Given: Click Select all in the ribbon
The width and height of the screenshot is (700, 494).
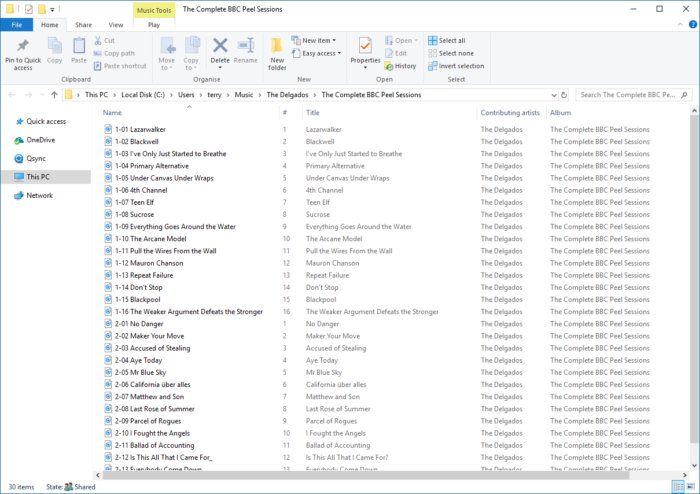Looking at the screenshot, I should coord(446,41).
